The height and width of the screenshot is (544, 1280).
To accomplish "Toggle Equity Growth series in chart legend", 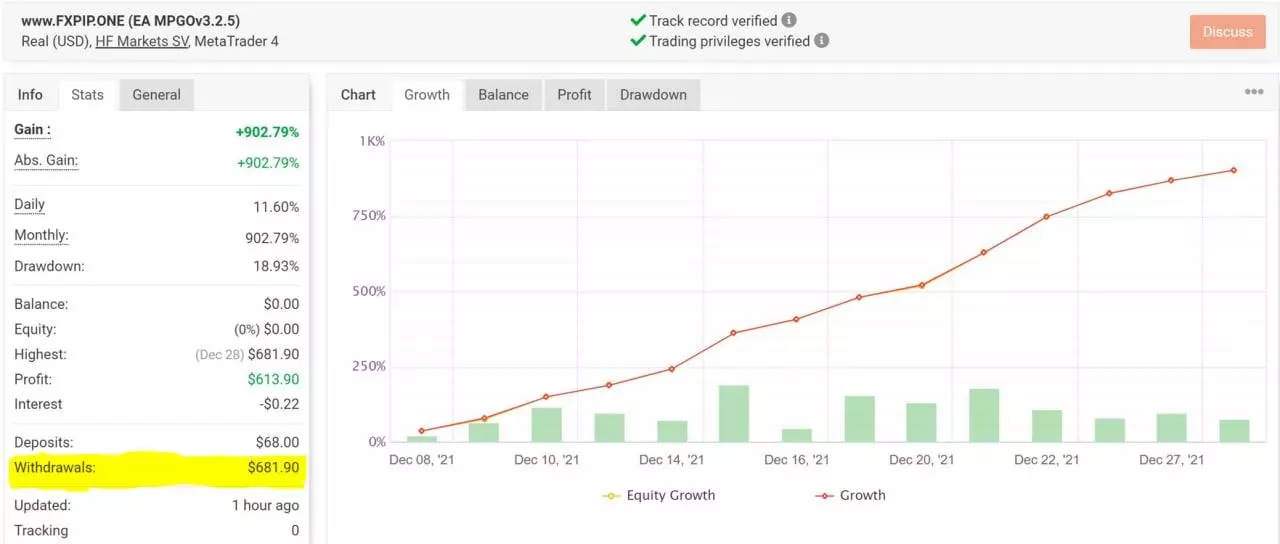I will (x=659, y=495).
